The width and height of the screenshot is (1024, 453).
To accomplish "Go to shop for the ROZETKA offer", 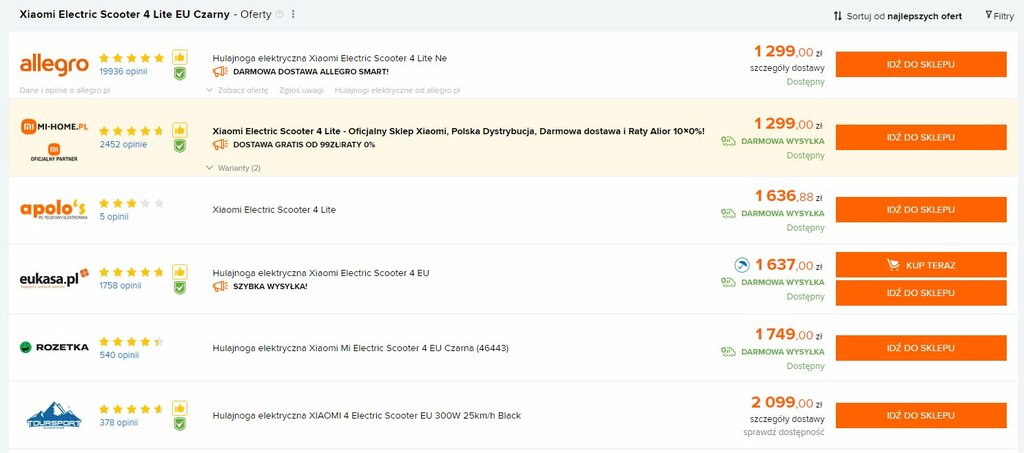I will pyautogui.click(x=921, y=348).
